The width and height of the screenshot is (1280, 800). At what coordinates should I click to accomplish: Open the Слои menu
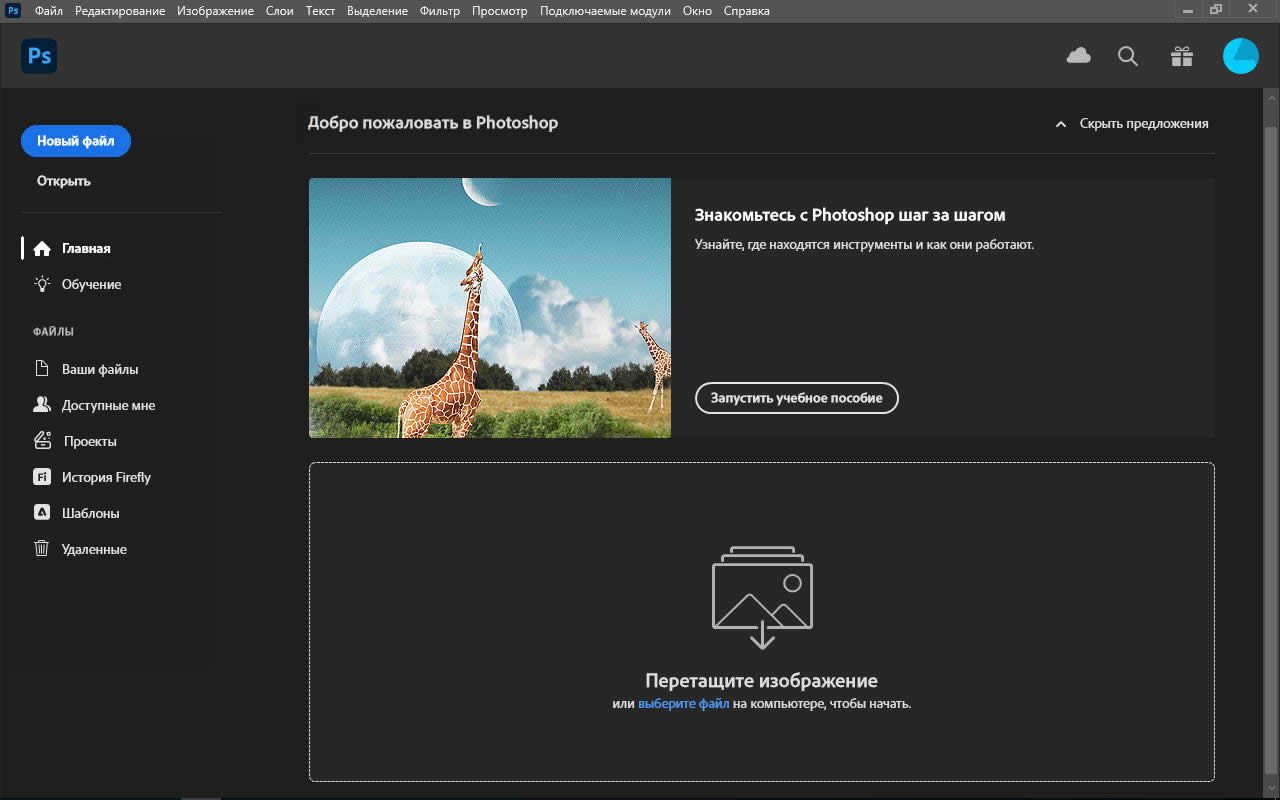(x=279, y=11)
